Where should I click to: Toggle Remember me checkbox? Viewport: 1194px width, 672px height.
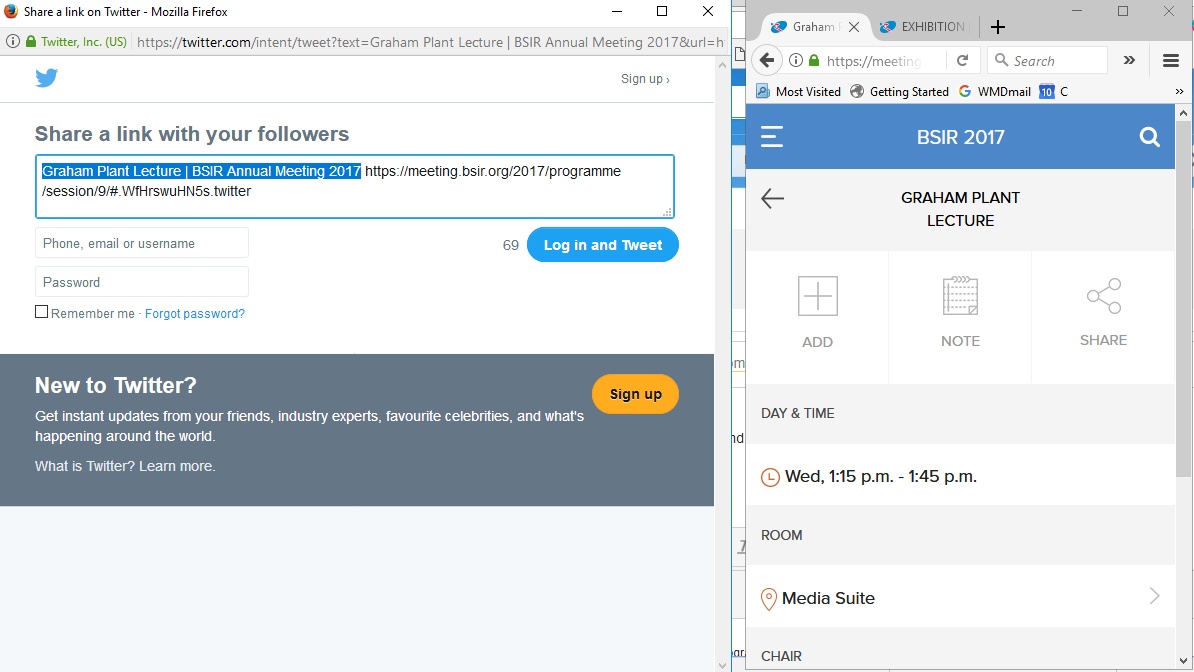[x=41, y=312]
